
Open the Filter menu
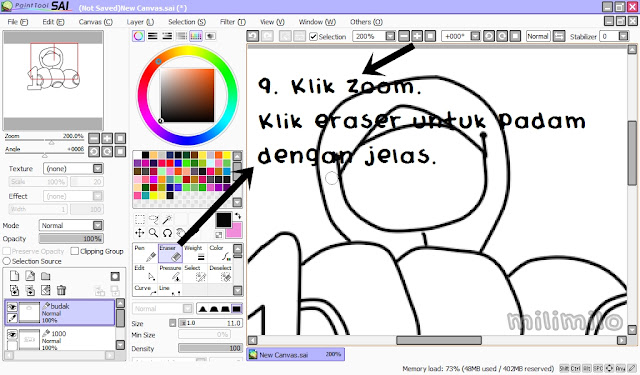click(232, 22)
